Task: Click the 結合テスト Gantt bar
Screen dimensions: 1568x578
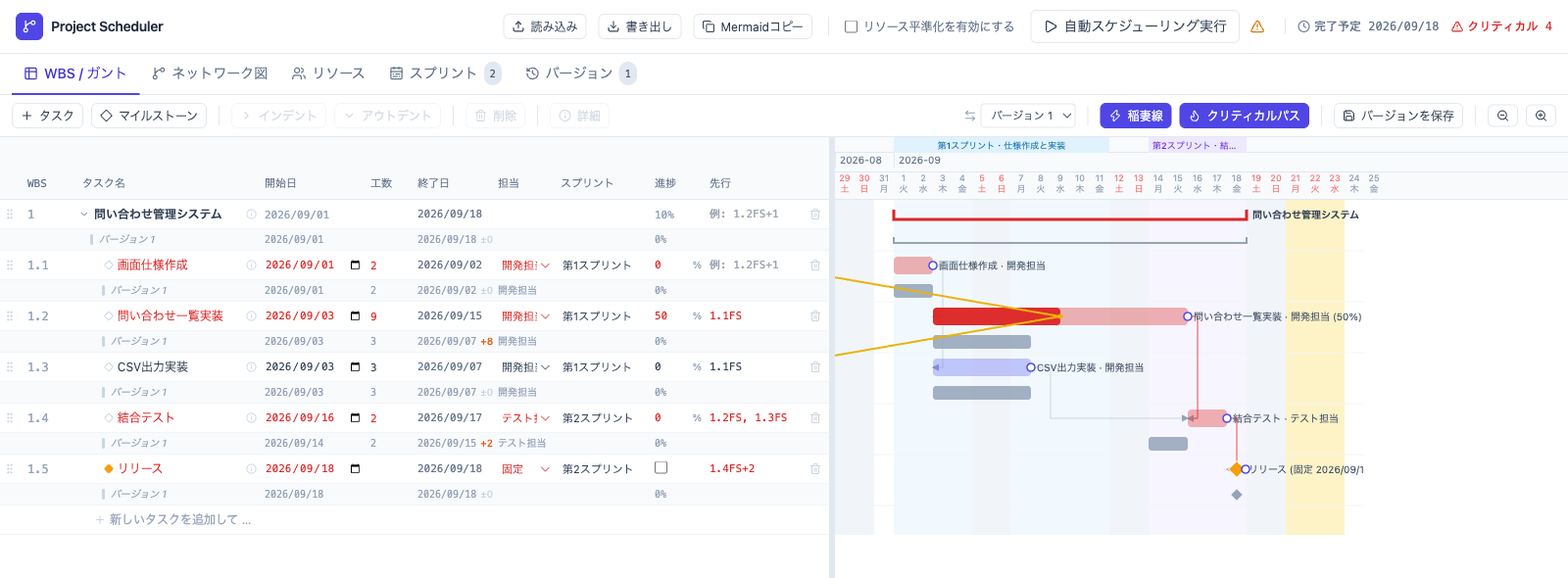Action: 1206,418
